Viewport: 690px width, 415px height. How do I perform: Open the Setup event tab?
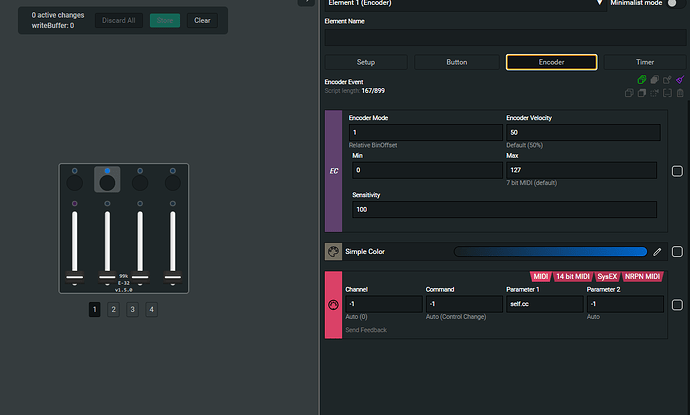(366, 62)
